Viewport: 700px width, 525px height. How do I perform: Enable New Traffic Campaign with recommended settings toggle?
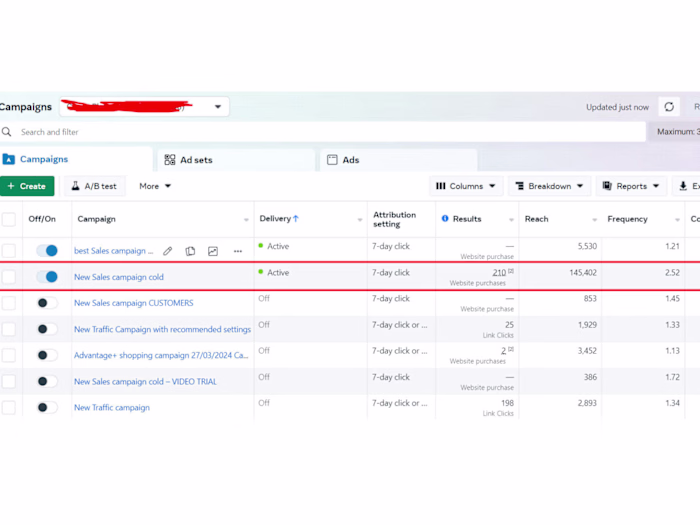47,329
